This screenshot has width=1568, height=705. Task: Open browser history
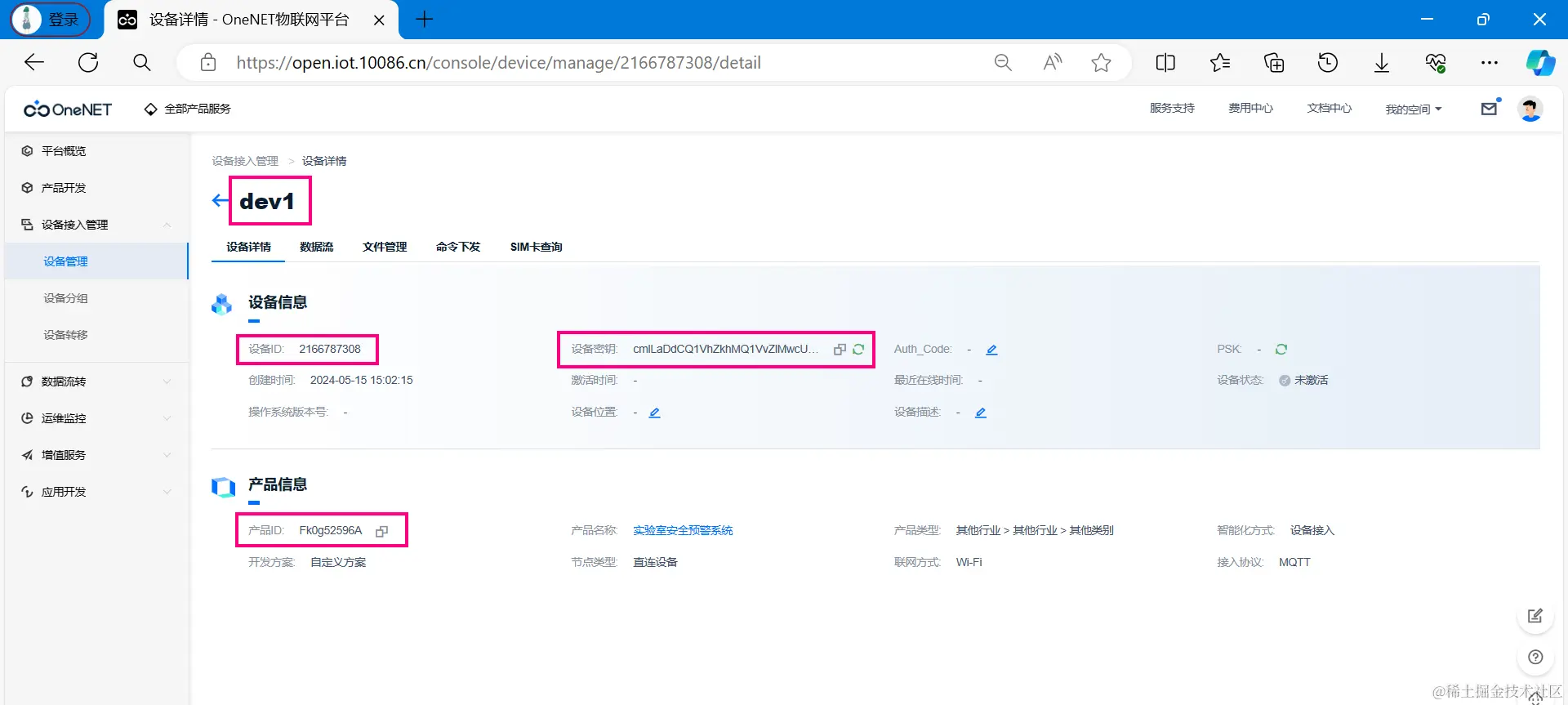pos(1328,63)
